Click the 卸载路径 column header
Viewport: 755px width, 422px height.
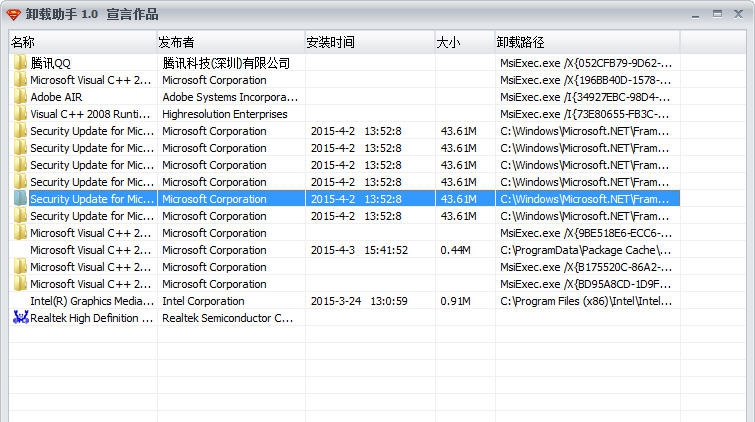click(587, 42)
